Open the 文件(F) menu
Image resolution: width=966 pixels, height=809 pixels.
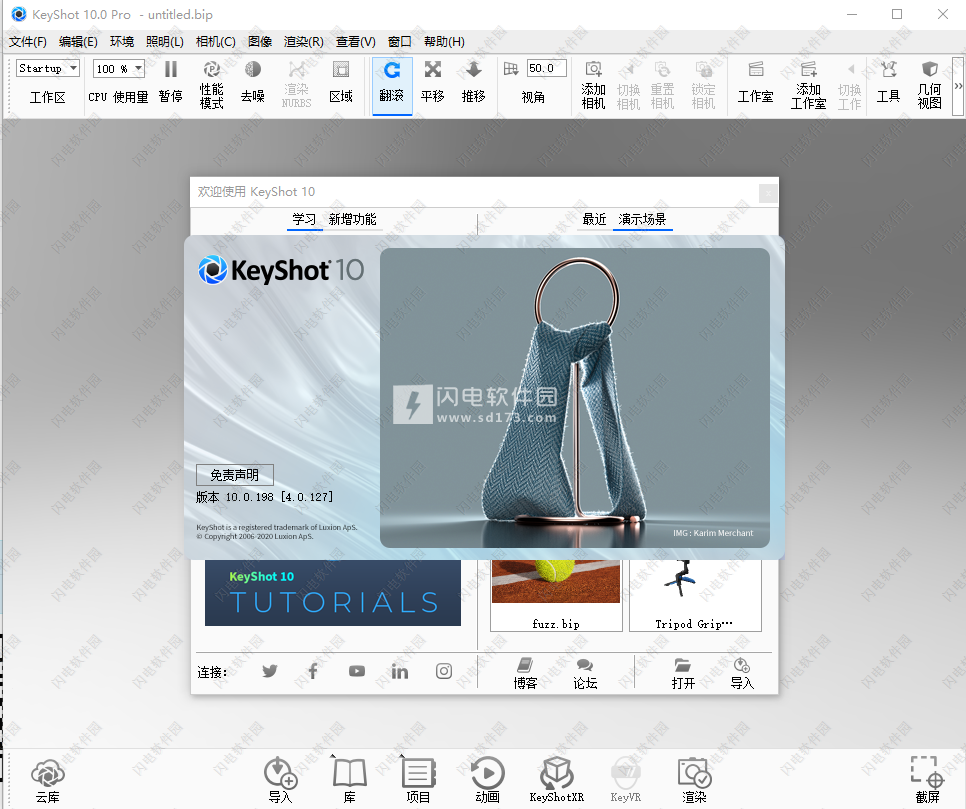pyautogui.click(x=28, y=42)
